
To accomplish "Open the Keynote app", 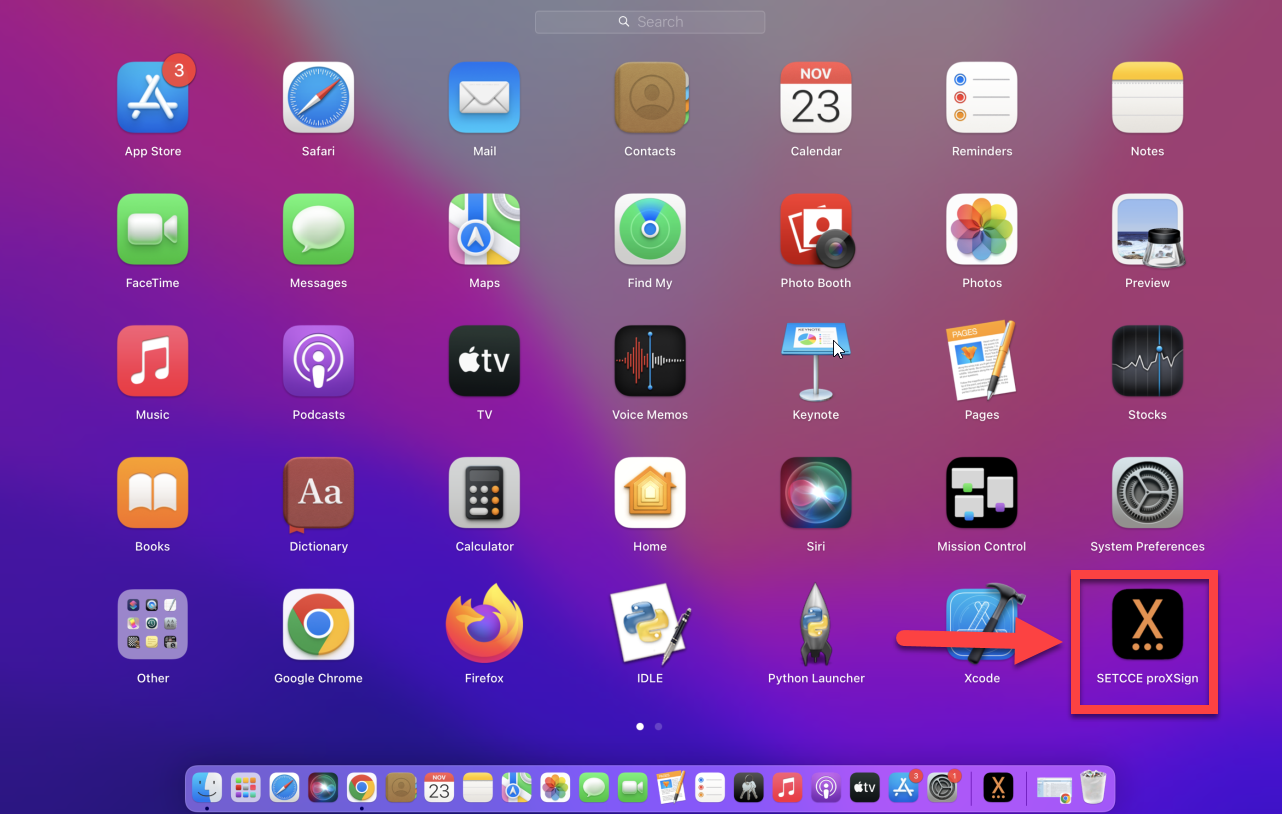I will (816, 361).
